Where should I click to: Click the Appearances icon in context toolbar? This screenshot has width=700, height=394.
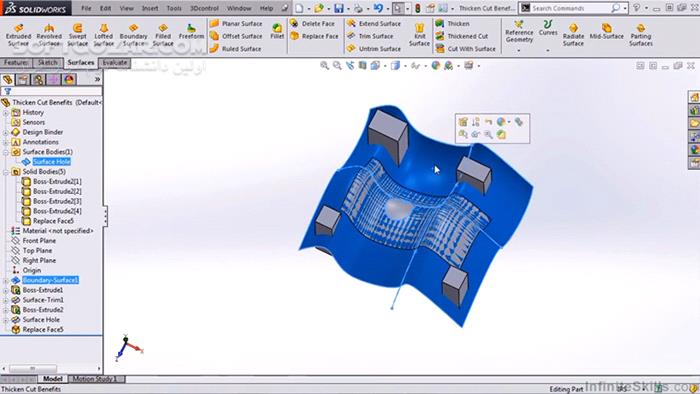[501, 122]
